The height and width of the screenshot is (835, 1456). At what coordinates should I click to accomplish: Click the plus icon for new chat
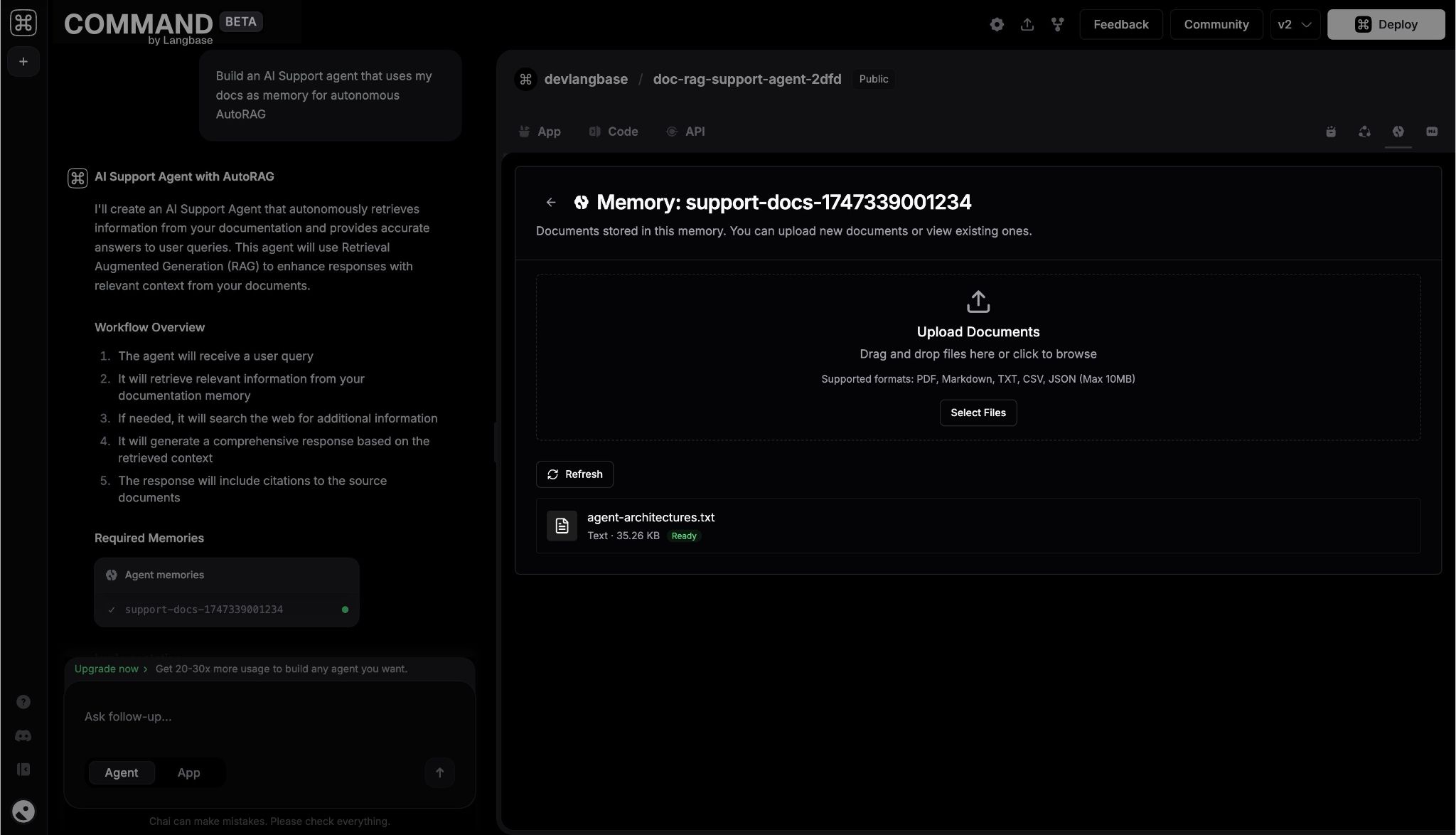tap(23, 62)
